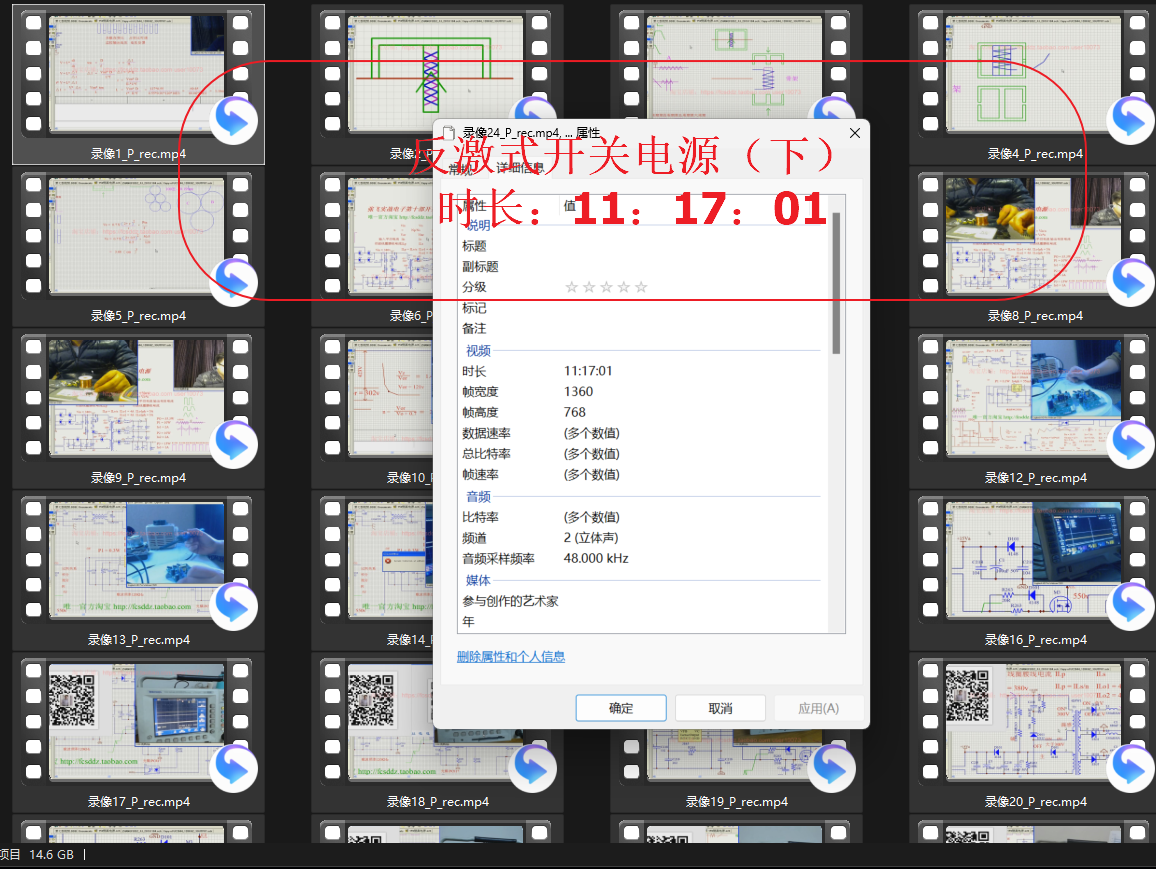
Task: Click the 音频 section header
Action: coord(478,496)
